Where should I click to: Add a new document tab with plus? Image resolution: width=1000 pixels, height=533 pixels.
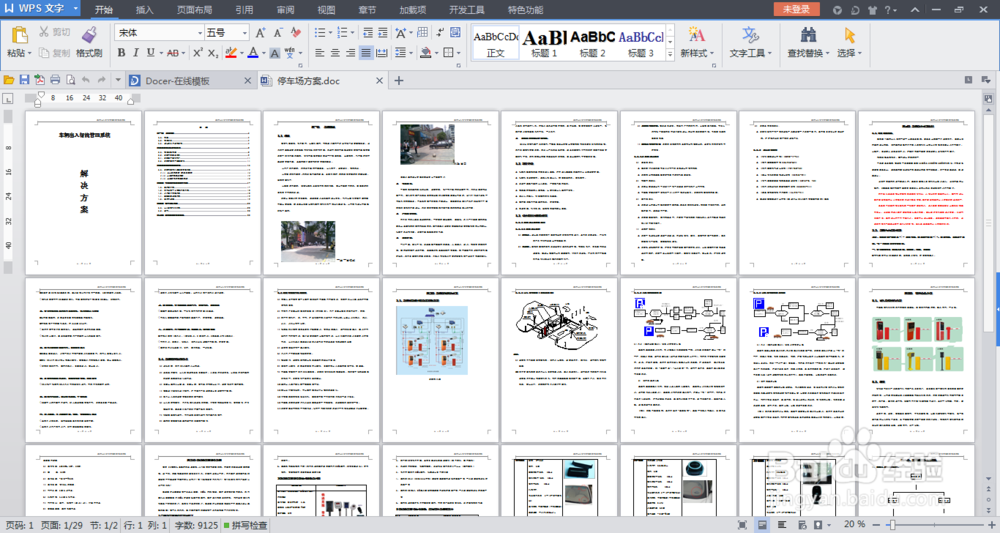coord(399,80)
